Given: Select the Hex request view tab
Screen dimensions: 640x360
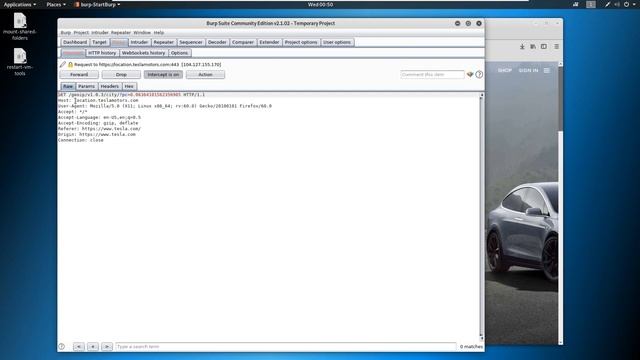Looking at the screenshot, I should [129, 87].
